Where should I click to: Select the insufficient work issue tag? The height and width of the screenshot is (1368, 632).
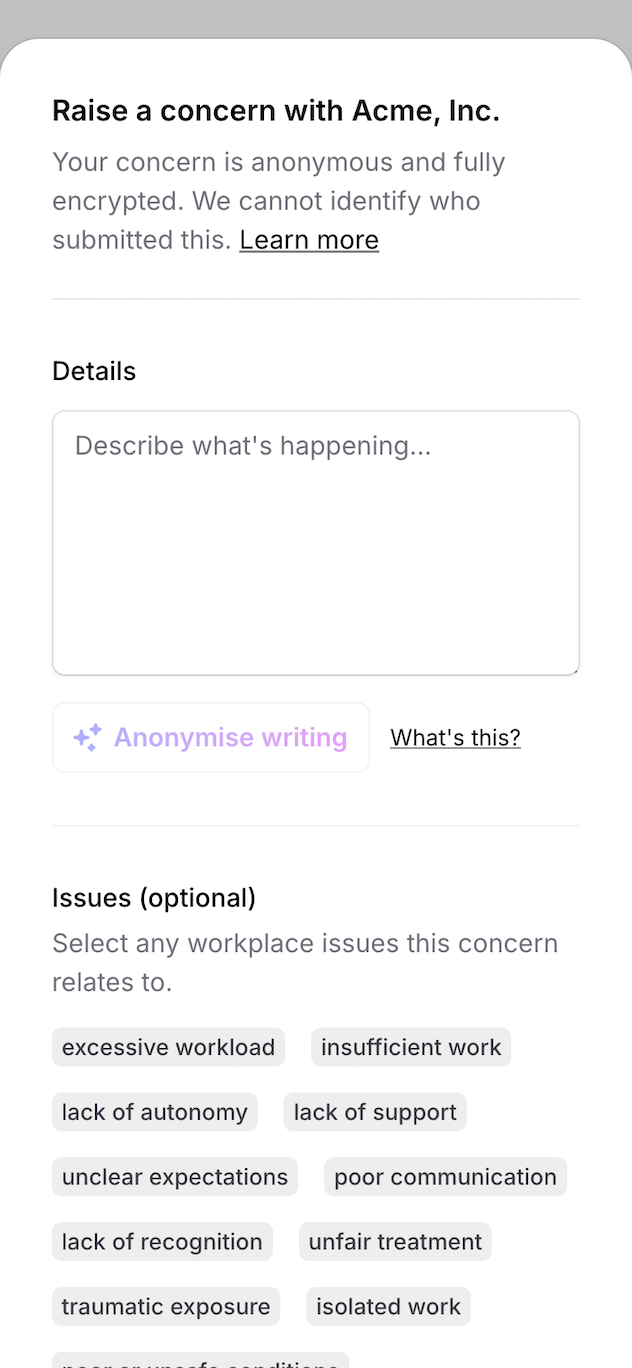(411, 1047)
